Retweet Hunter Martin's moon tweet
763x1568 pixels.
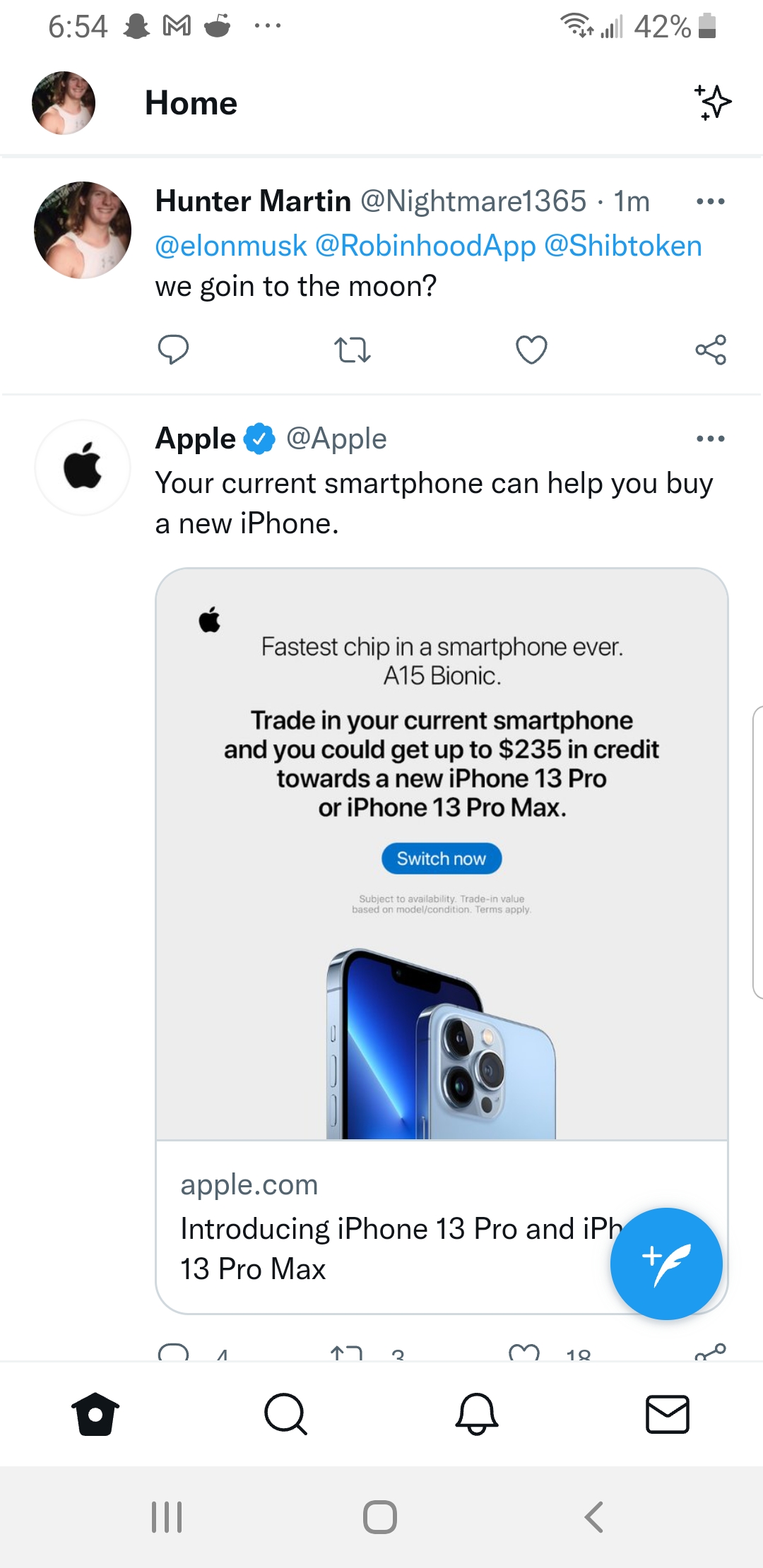352,350
